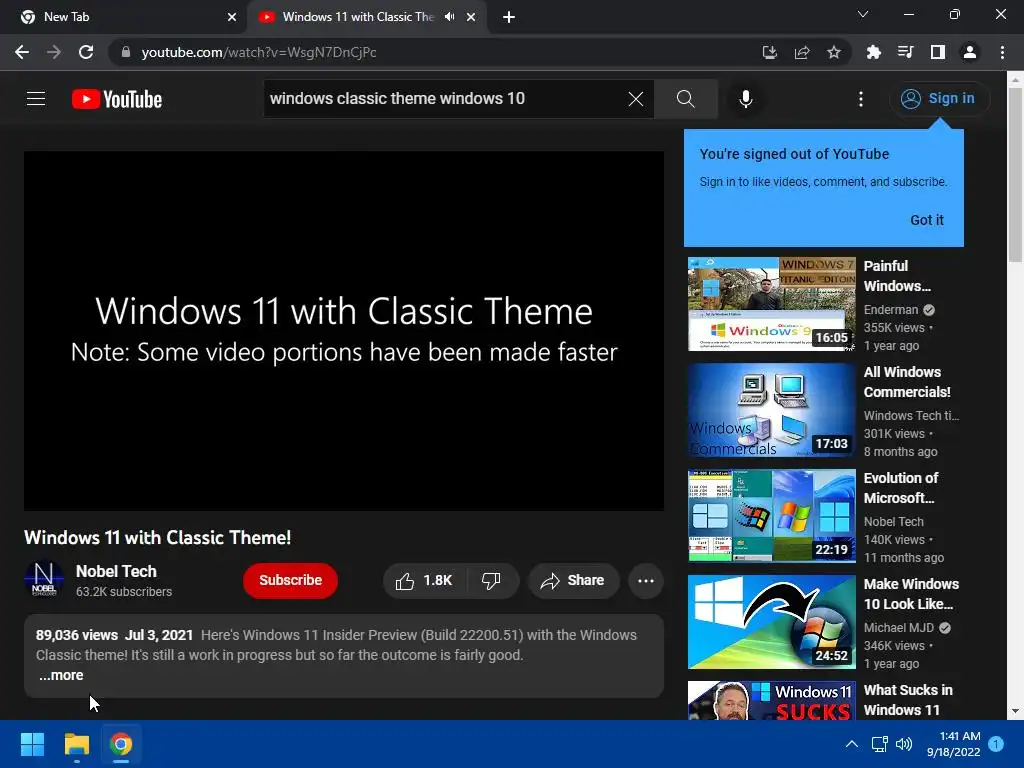Open Make Windows 10 Look Like title
This screenshot has width=1024, height=768.
911,594
